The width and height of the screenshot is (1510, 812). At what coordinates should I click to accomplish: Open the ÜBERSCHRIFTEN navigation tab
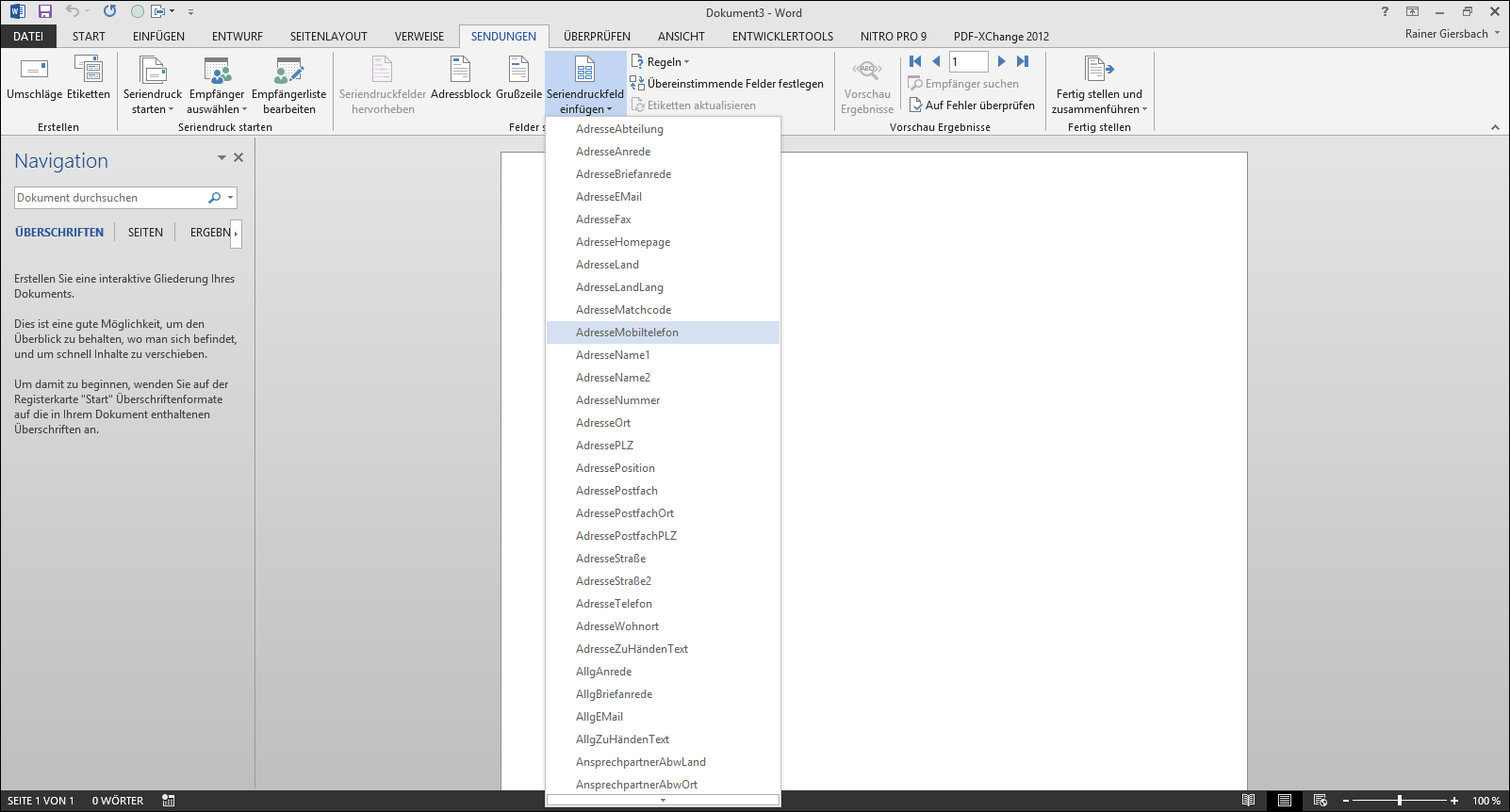(59, 233)
